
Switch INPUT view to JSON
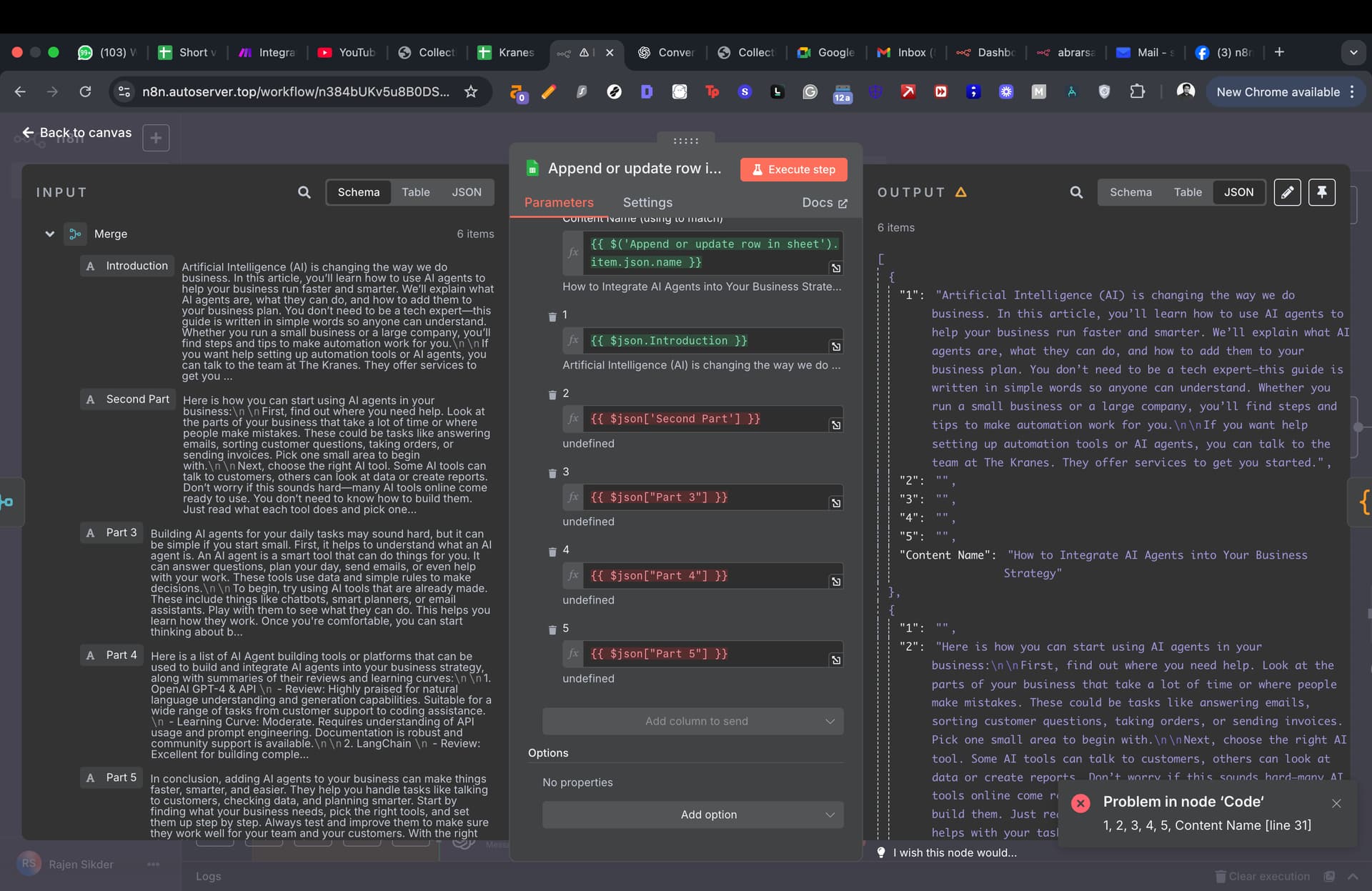tap(466, 192)
